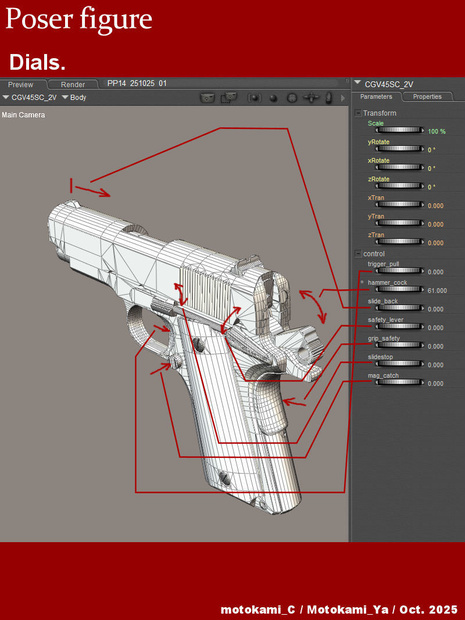Screen dimensions: 465x620
Task: Click the right arrow at the toolbar end
Action: pyautogui.click(x=343, y=98)
